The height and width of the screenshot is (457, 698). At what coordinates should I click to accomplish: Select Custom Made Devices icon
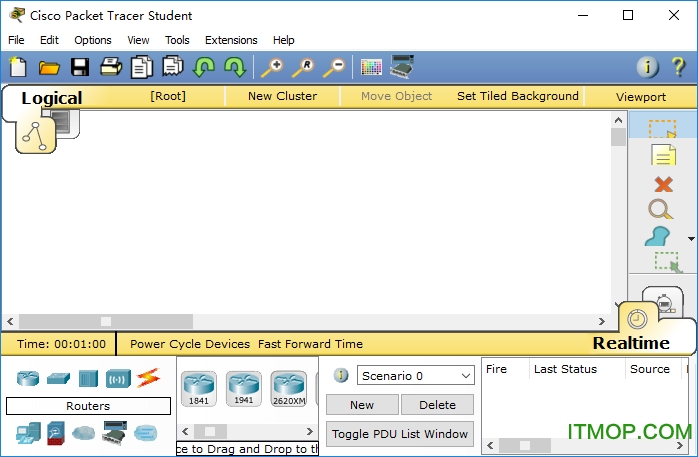pyautogui.click(x=114, y=433)
